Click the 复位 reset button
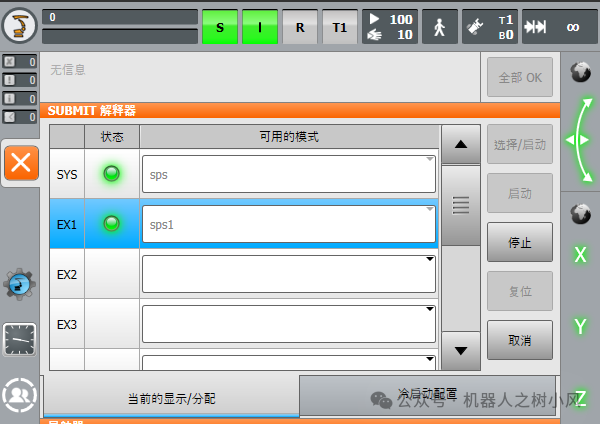600x424 pixels. pyautogui.click(x=520, y=291)
